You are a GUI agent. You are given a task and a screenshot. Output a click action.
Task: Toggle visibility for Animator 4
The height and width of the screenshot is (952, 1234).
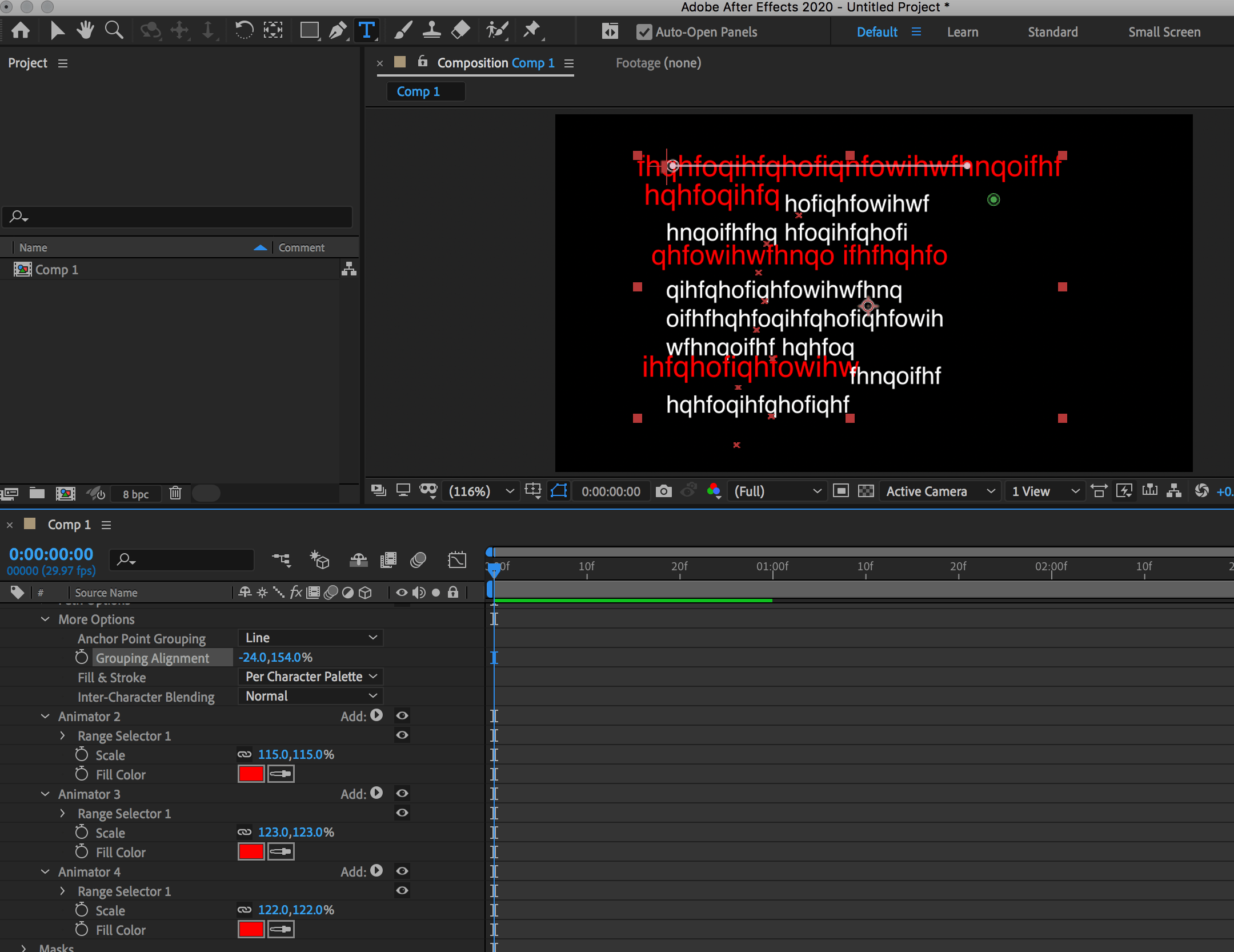pyautogui.click(x=402, y=871)
